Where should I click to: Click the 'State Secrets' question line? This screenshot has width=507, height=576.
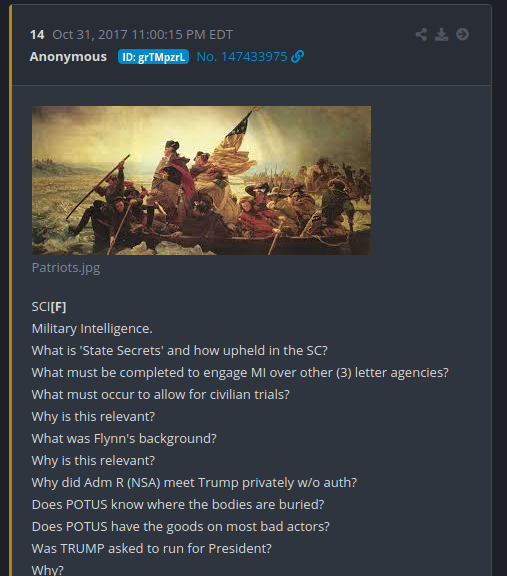180,350
